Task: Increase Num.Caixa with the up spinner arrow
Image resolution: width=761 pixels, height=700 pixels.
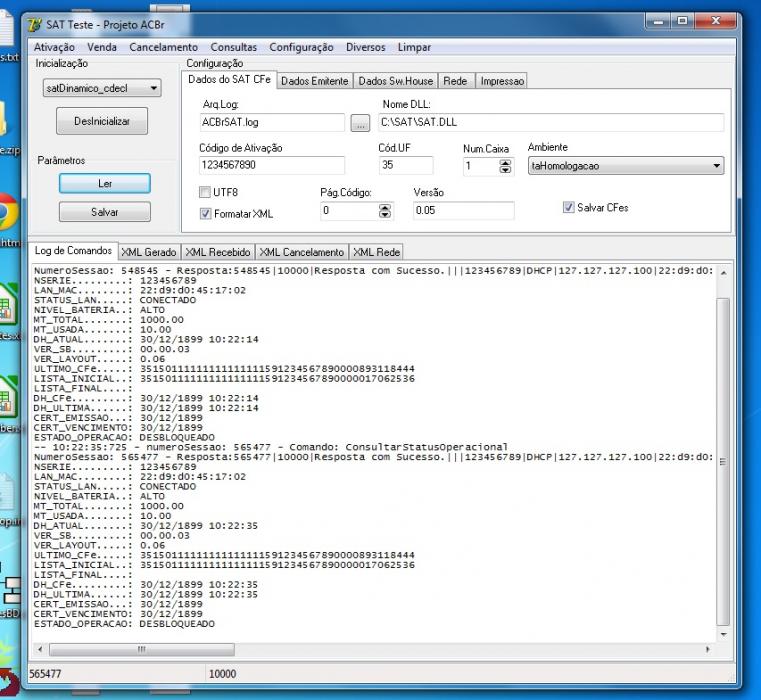Action: click(505, 163)
